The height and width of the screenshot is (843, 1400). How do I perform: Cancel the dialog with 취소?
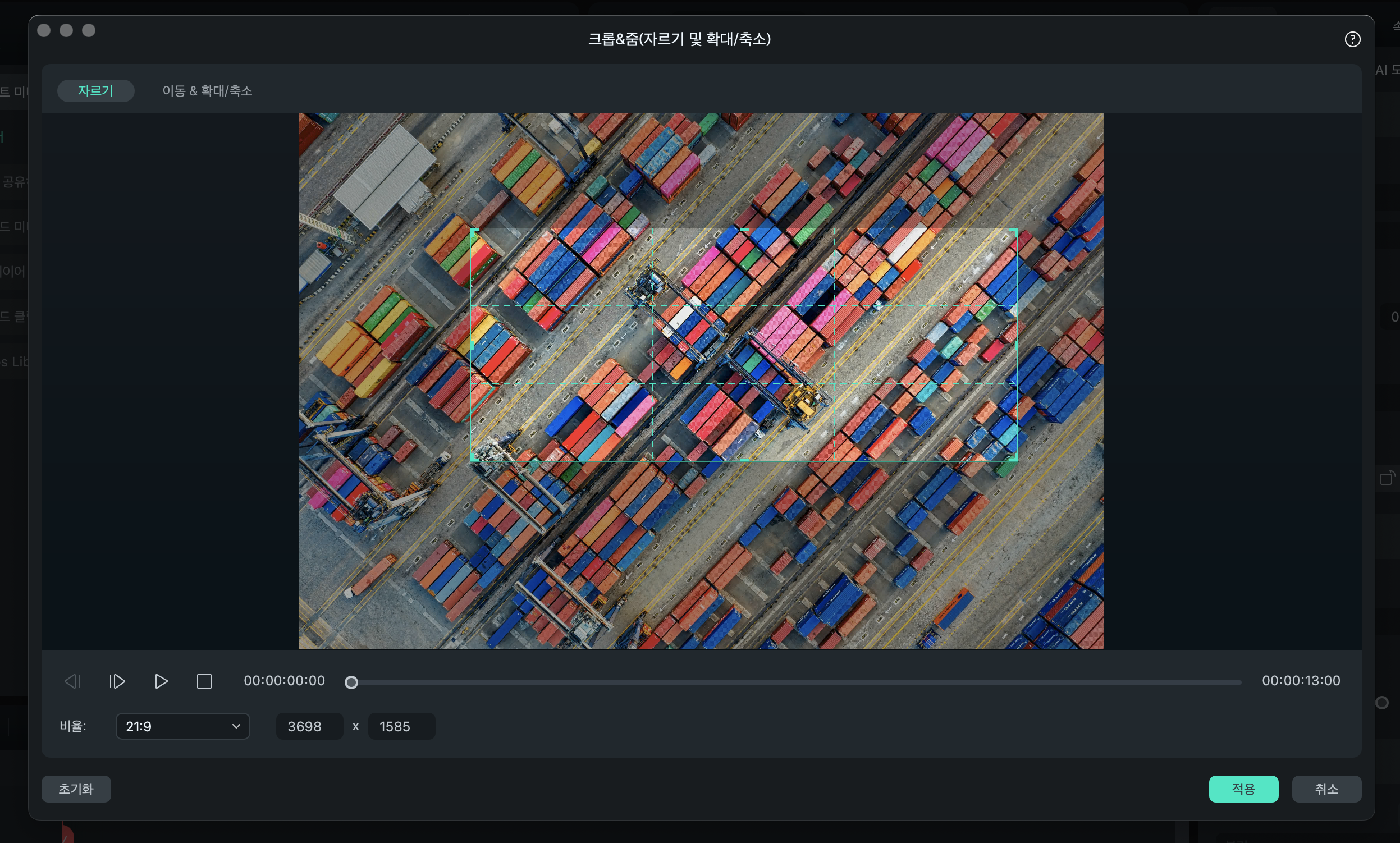pyautogui.click(x=1326, y=789)
